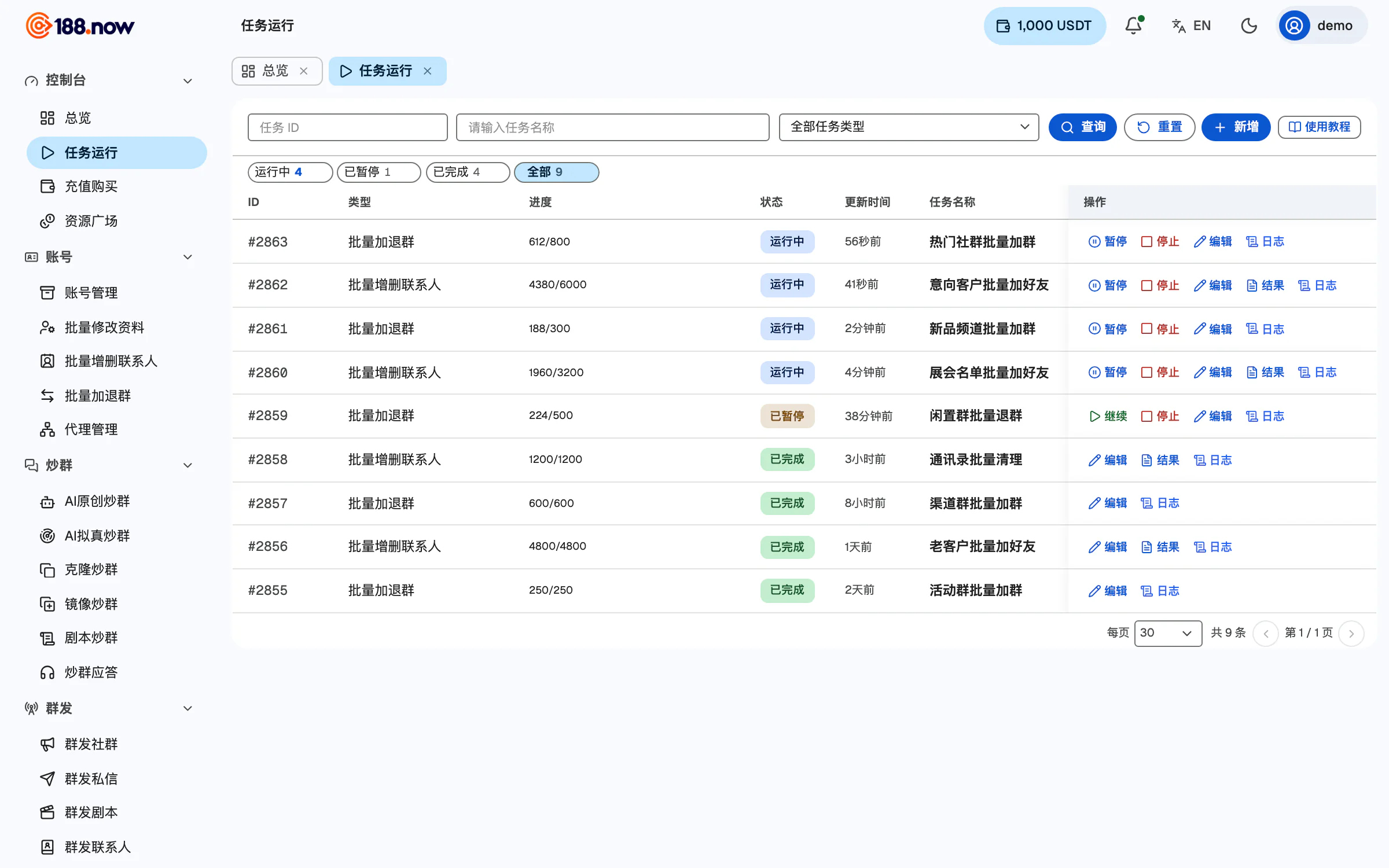Toggle dark mode moon icon
The width and height of the screenshot is (1389, 868).
coord(1249,26)
